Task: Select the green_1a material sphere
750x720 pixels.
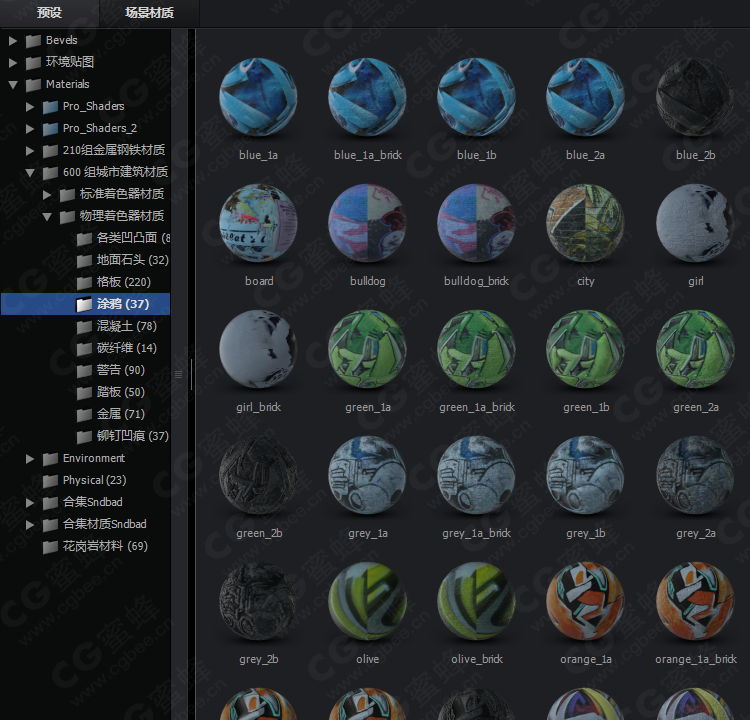Action: point(367,349)
